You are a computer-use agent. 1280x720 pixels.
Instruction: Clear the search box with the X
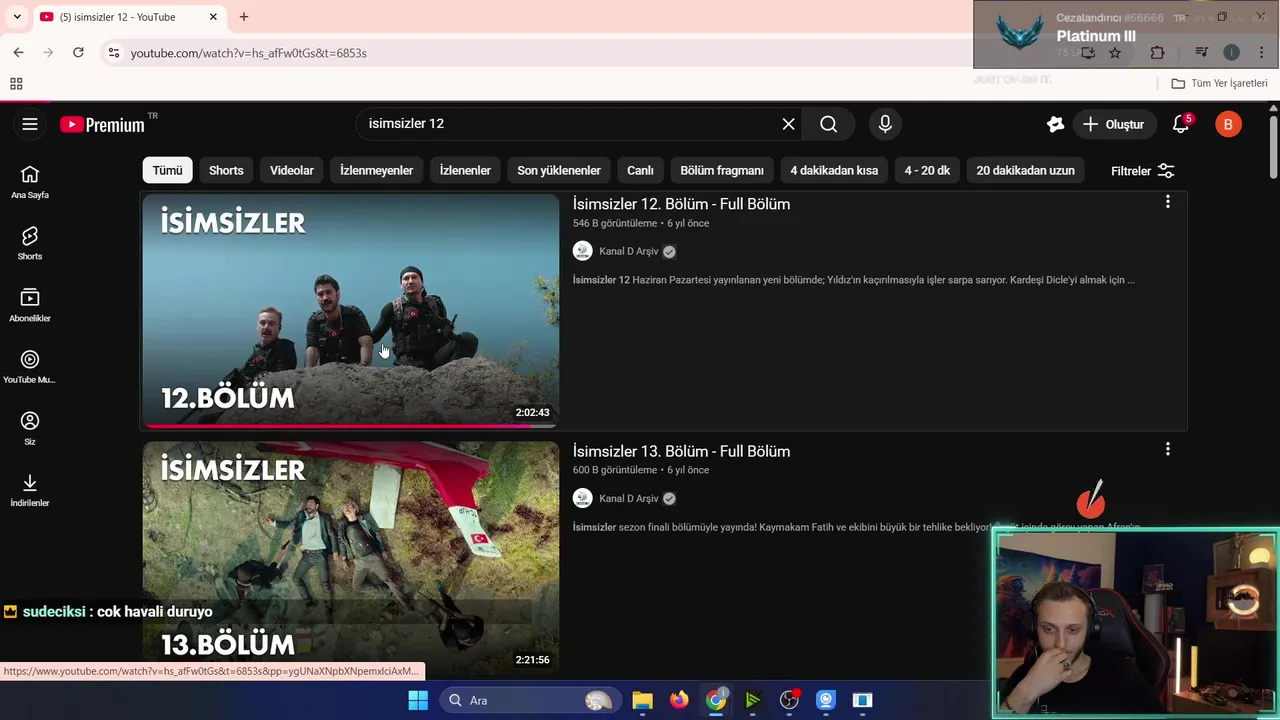point(788,124)
